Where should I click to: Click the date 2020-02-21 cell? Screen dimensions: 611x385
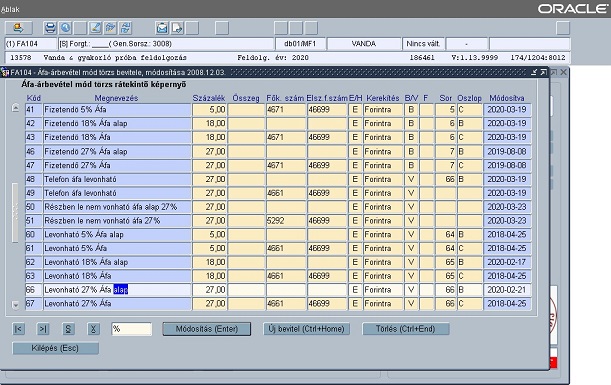[507, 290]
